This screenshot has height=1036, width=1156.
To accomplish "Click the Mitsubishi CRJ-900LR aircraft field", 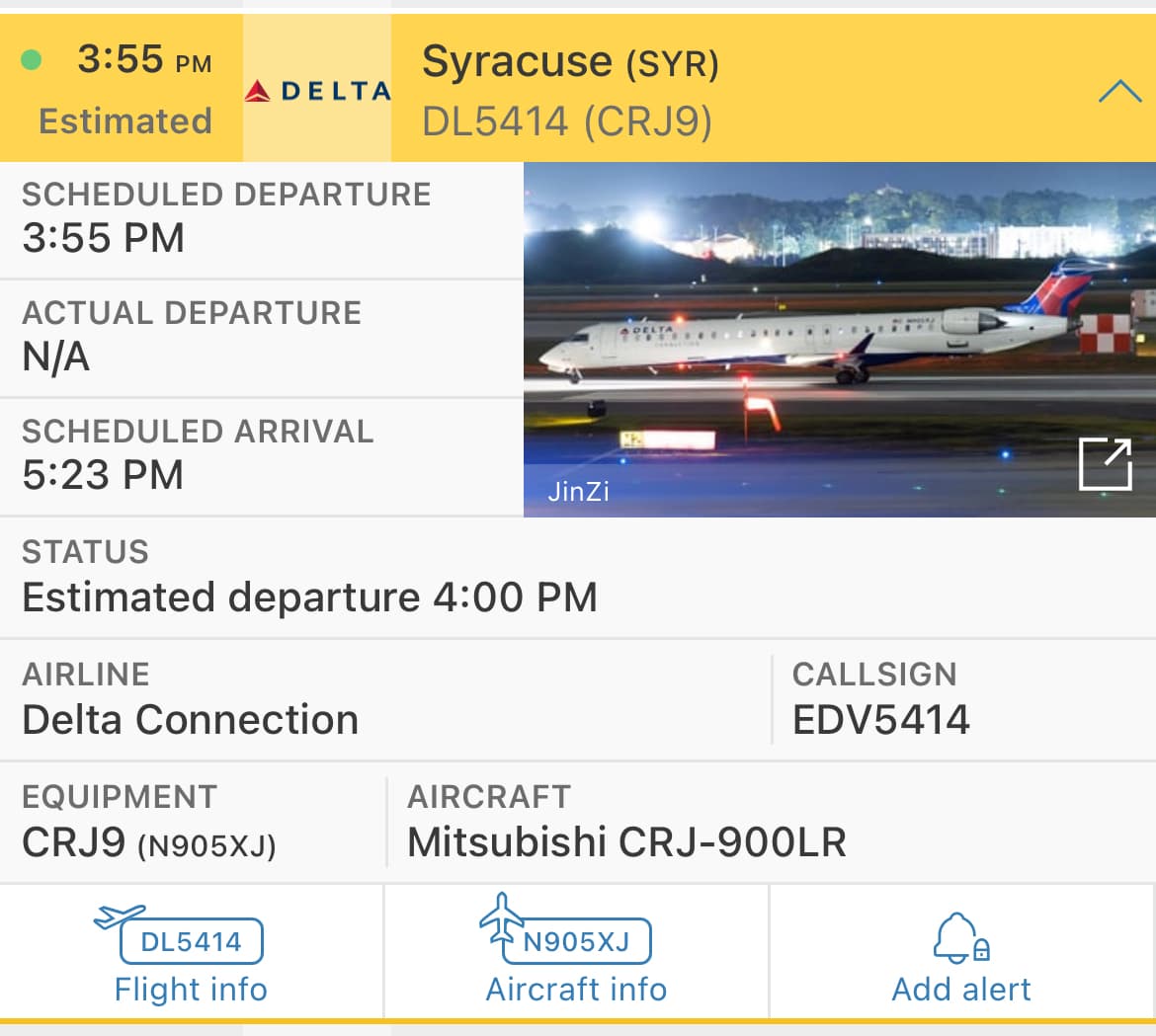I will (x=626, y=842).
